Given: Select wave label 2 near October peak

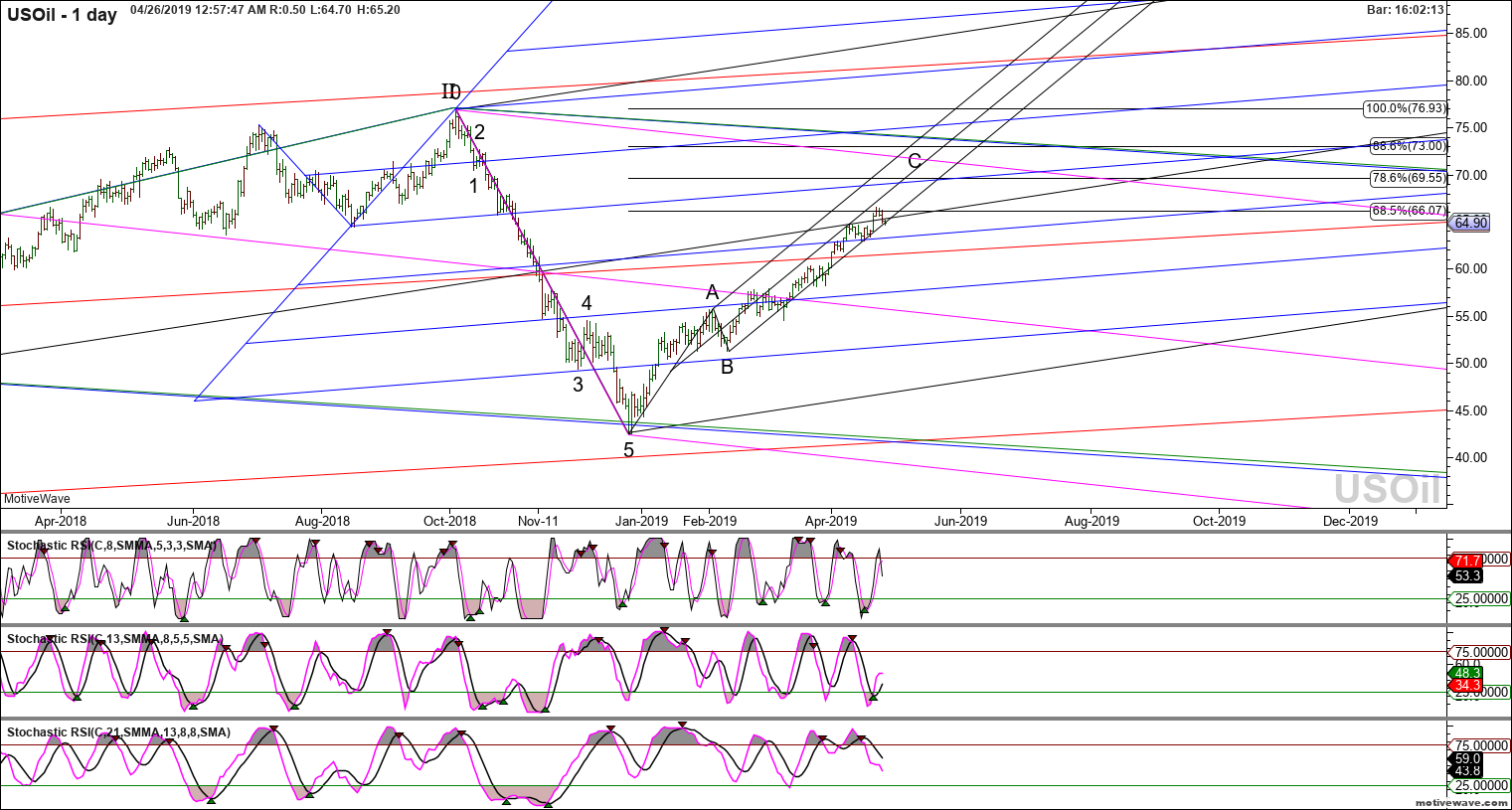Looking at the screenshot, I should [x=479, y=132].
